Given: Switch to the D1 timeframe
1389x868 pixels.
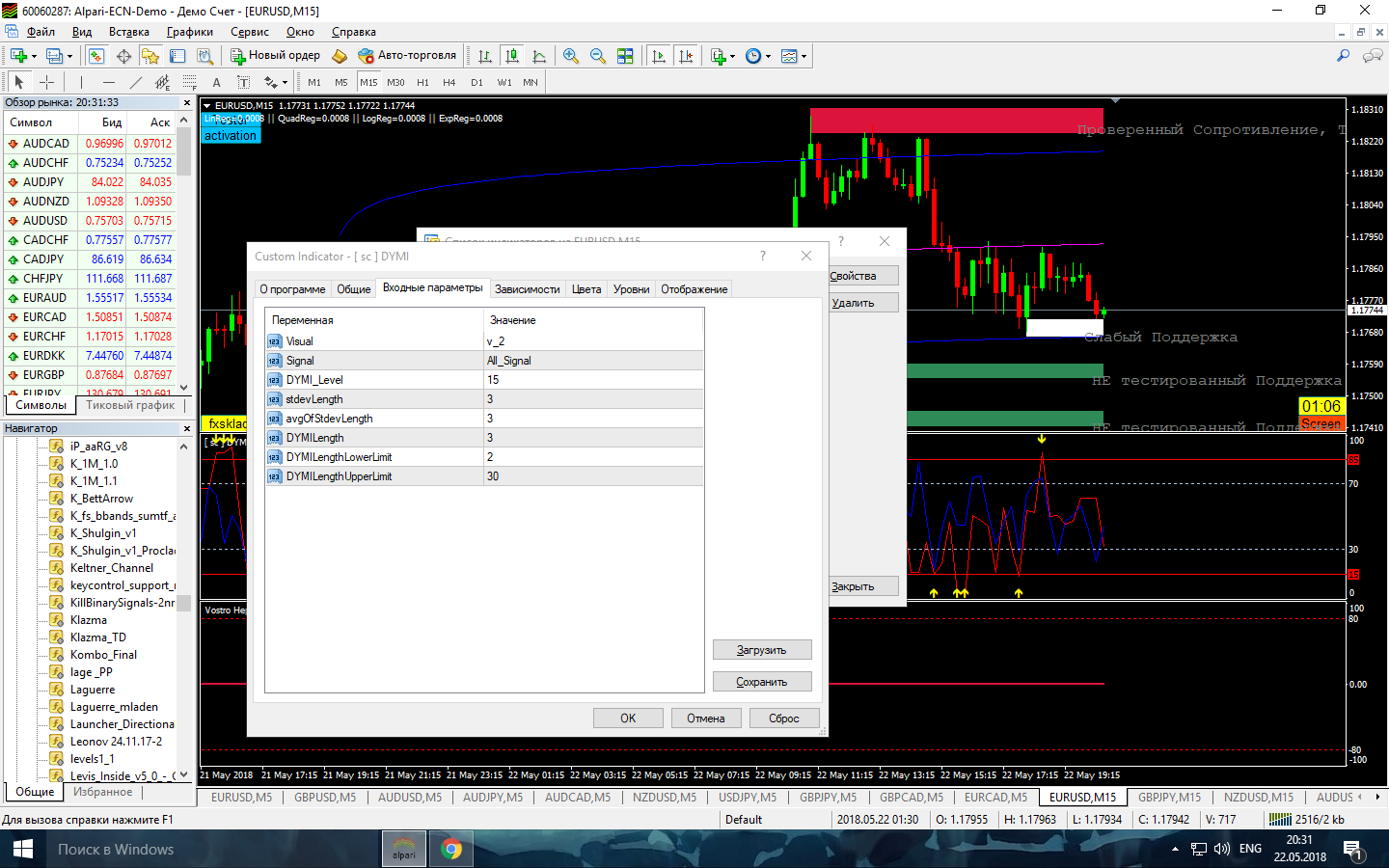Looking at the screenshot, I should (x=477, y=82).
